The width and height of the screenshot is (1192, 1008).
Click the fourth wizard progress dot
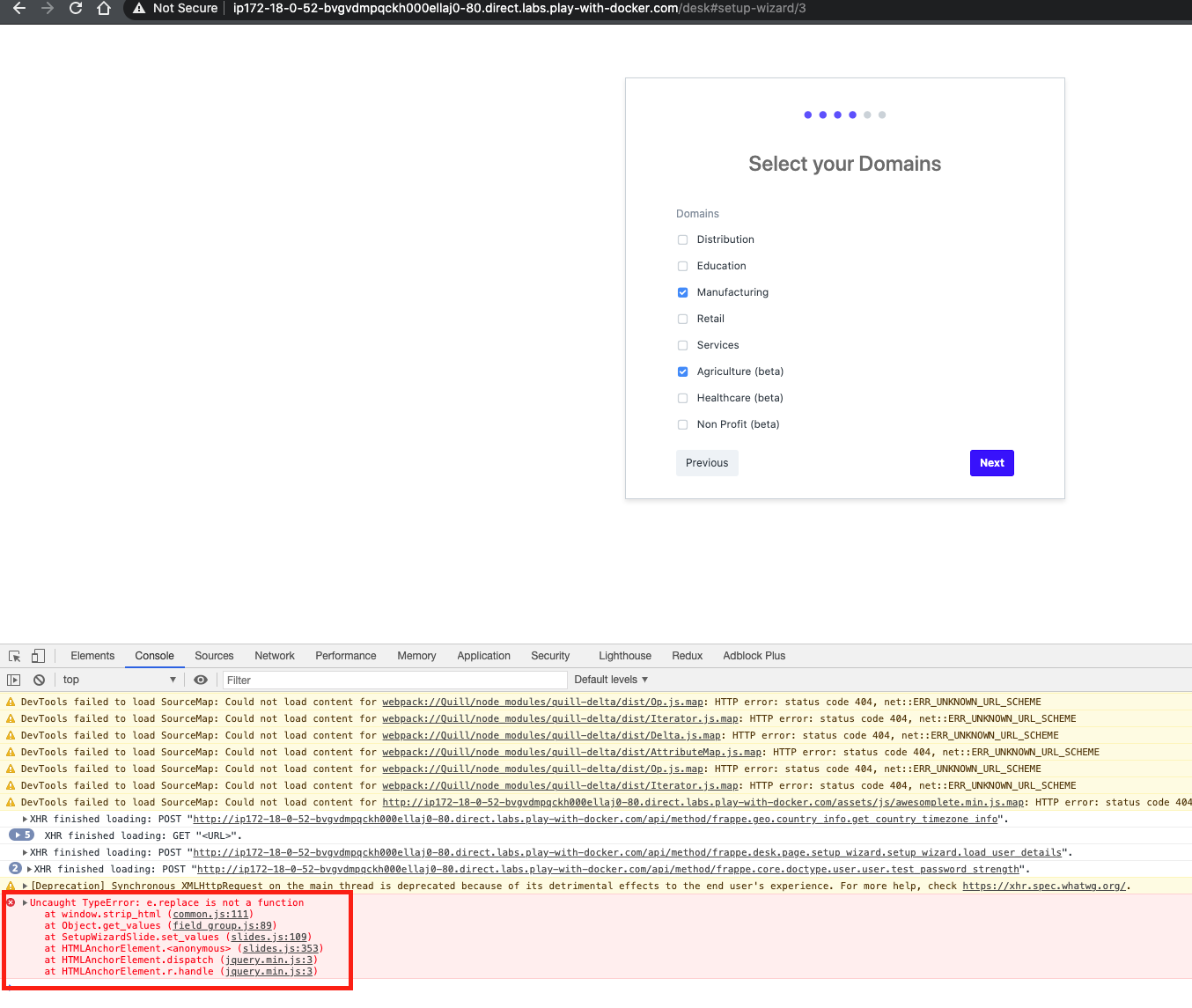pos(852,114)
